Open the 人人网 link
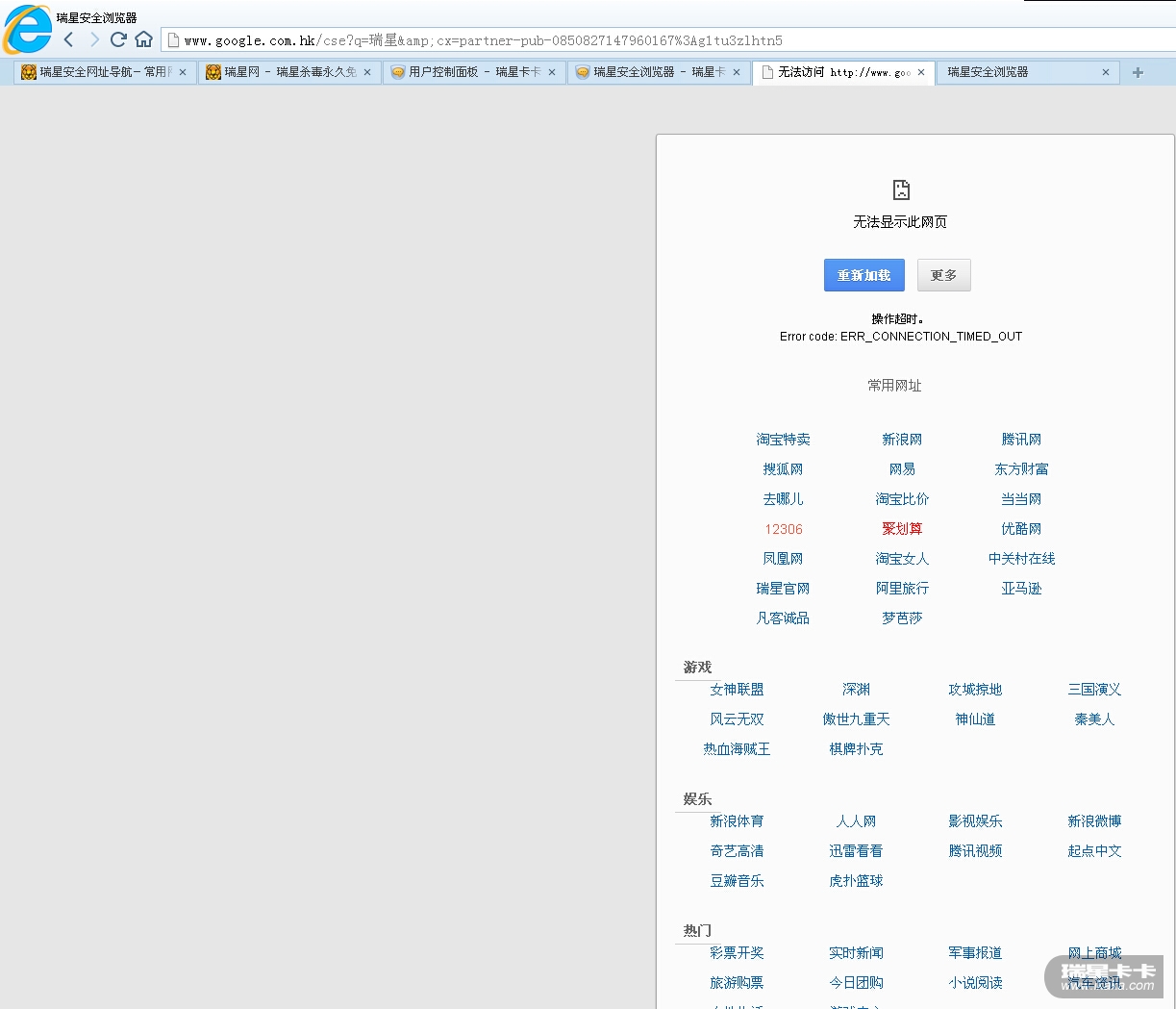The height and width of the screenshot is (1009, 1176). (856, 821)
